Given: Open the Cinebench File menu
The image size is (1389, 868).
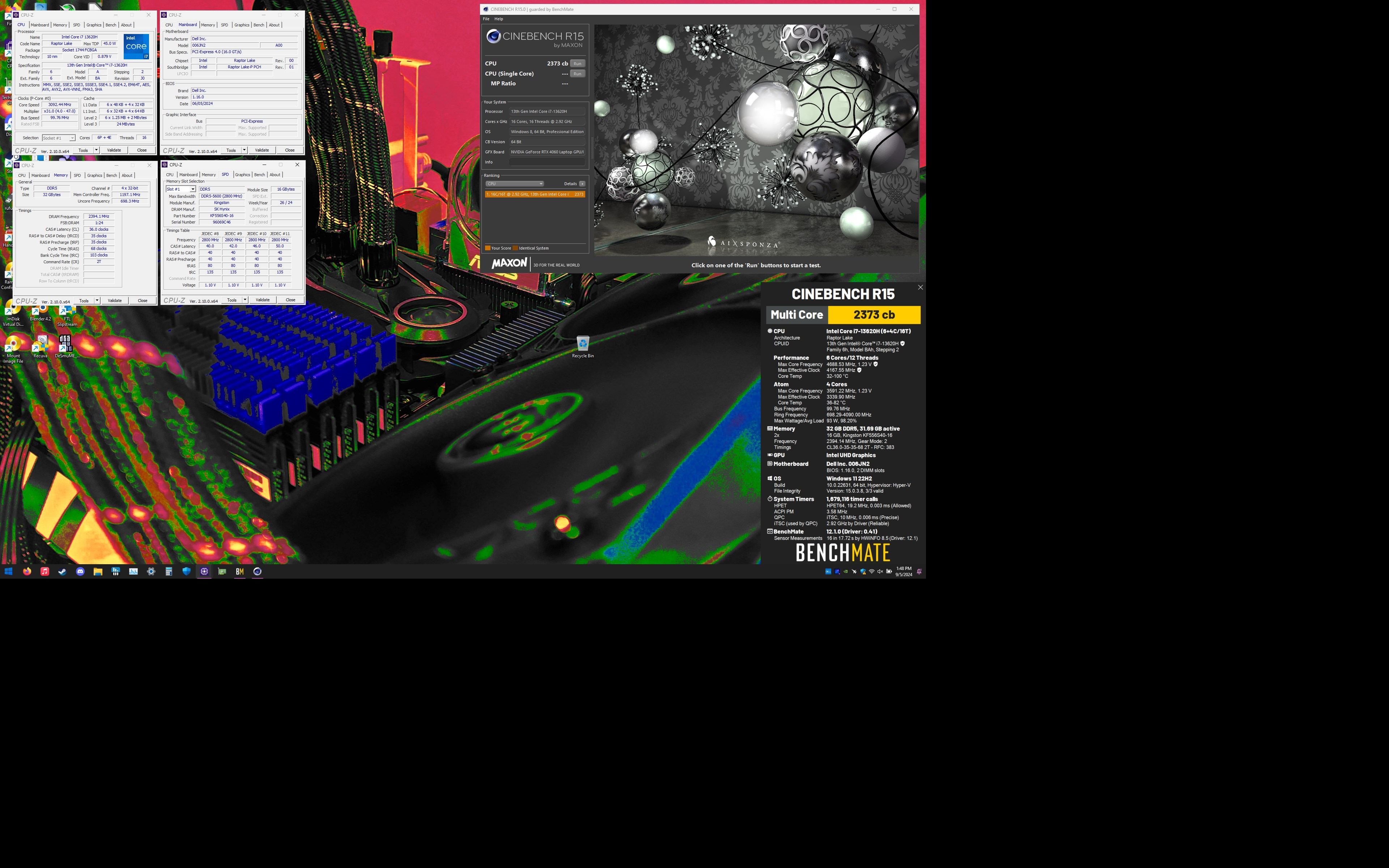Looking at the screenshot, I should tap(486, 19).
